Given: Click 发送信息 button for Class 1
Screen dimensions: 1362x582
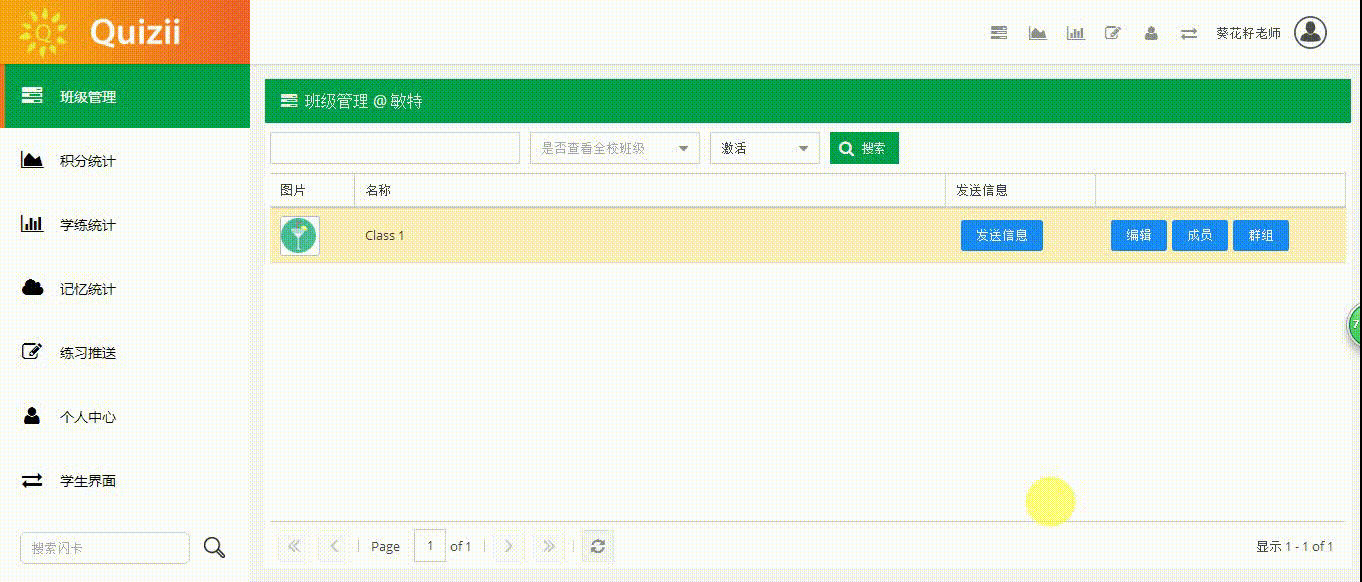Looking at the screenshot, I should (x=1001, y=235).
